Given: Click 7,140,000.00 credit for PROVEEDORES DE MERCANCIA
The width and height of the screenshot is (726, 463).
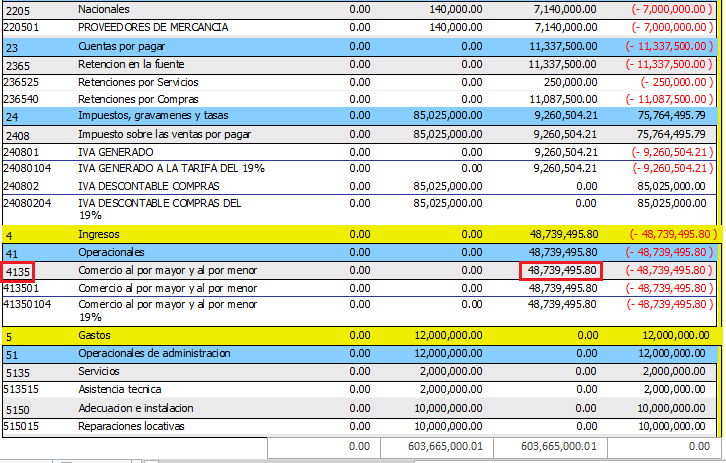Looking at the screenshot, I should point(566,27).
